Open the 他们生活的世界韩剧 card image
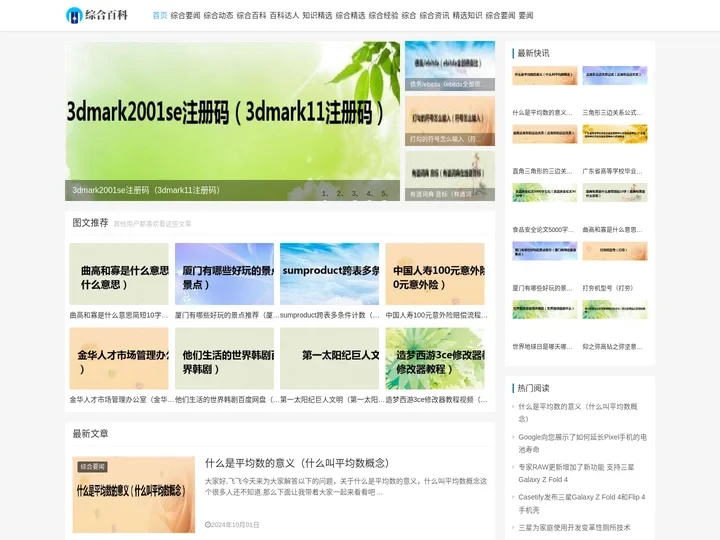720x540 pixels. (225, 358)
